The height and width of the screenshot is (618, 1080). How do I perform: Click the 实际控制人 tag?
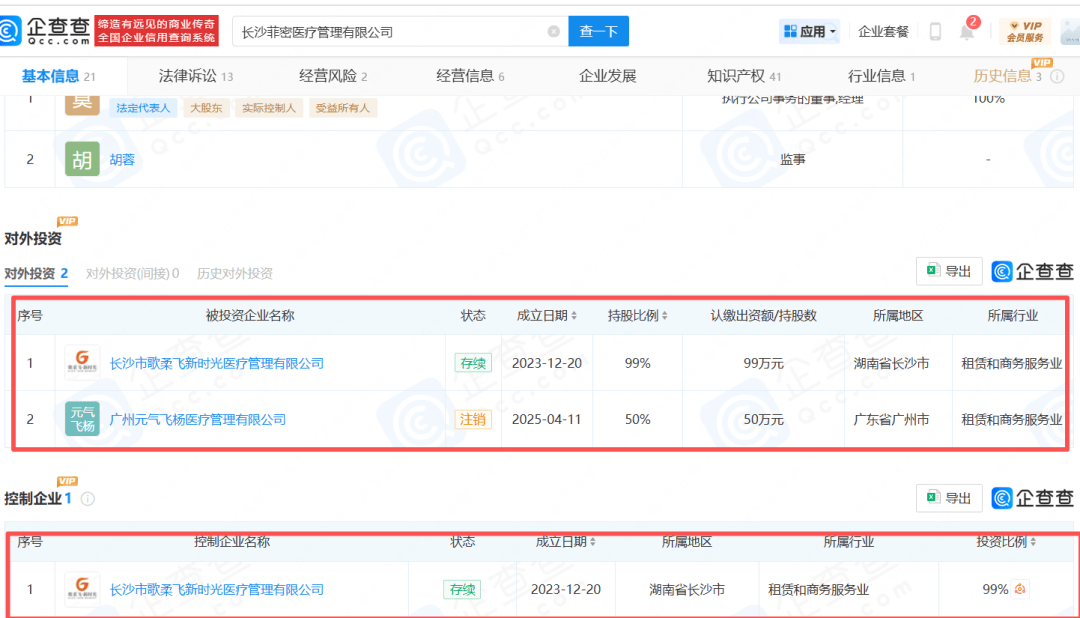click(269, 107)
